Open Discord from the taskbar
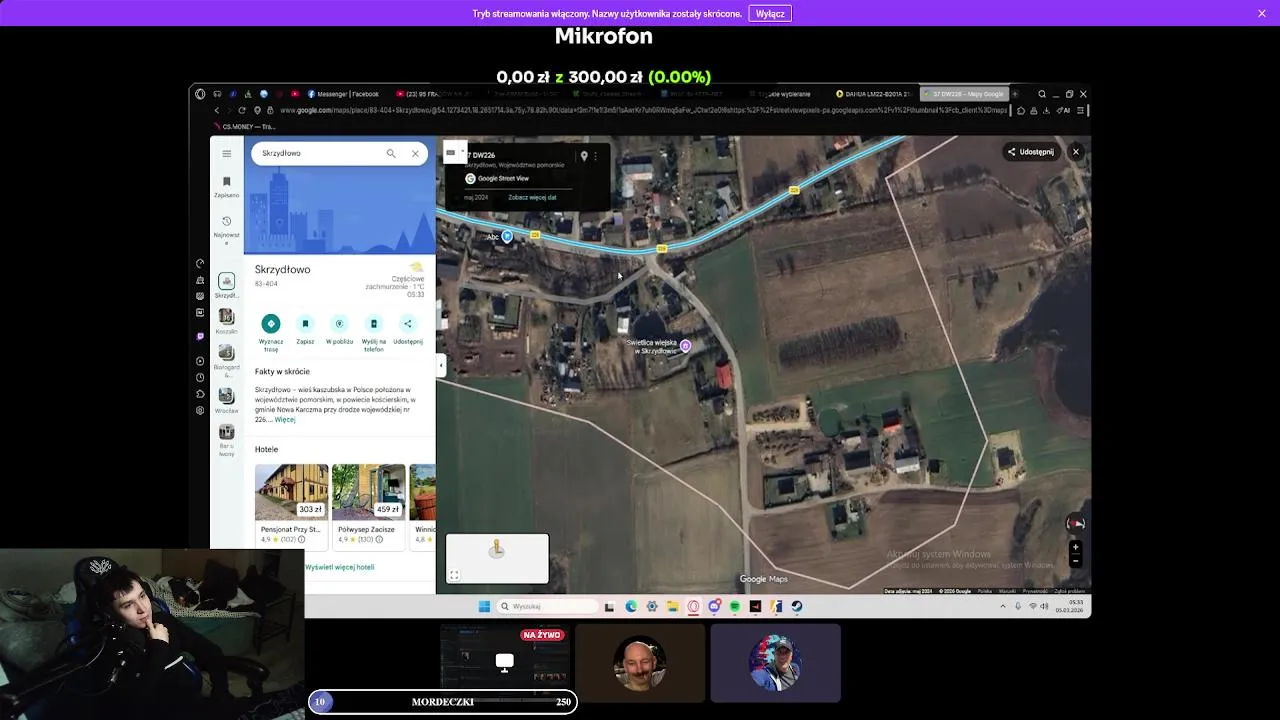 point(714,606)
